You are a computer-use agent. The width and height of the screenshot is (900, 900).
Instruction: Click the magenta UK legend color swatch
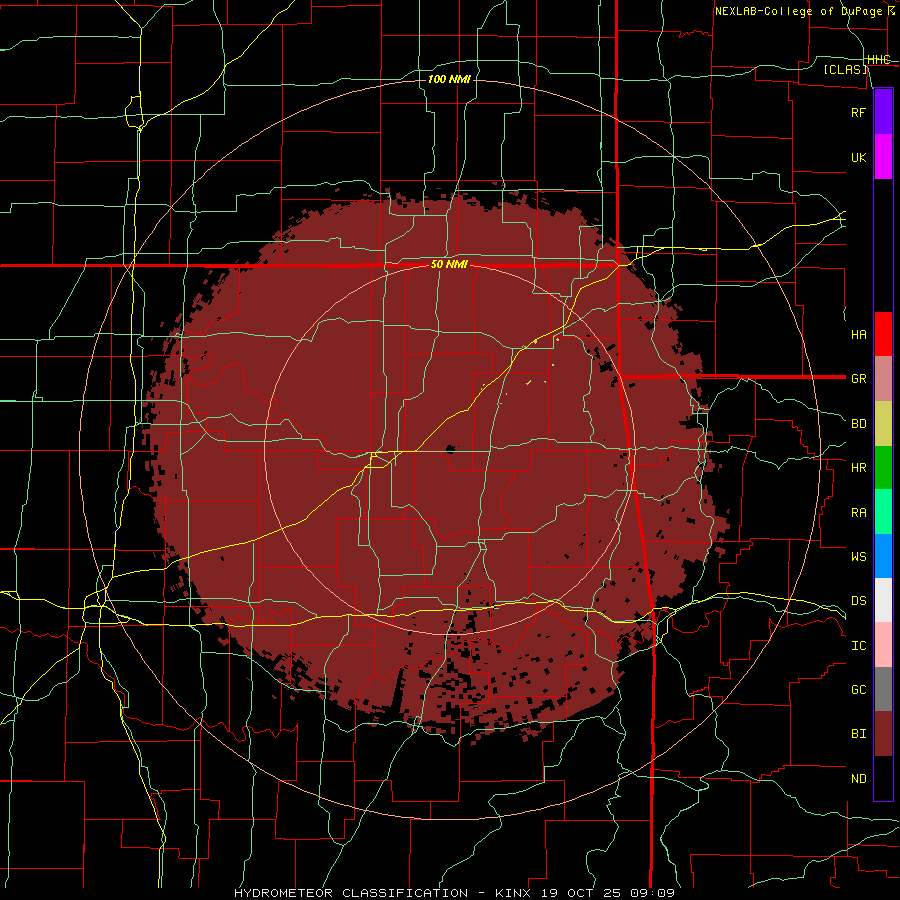pos(883,157)
